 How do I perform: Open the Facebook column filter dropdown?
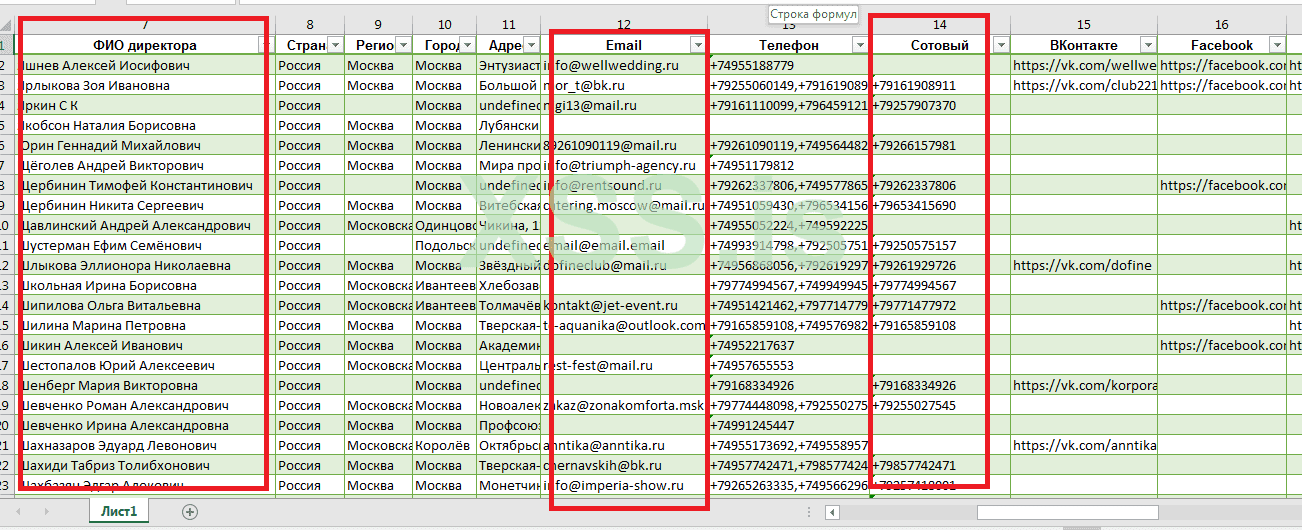[x=1276, y=45]
